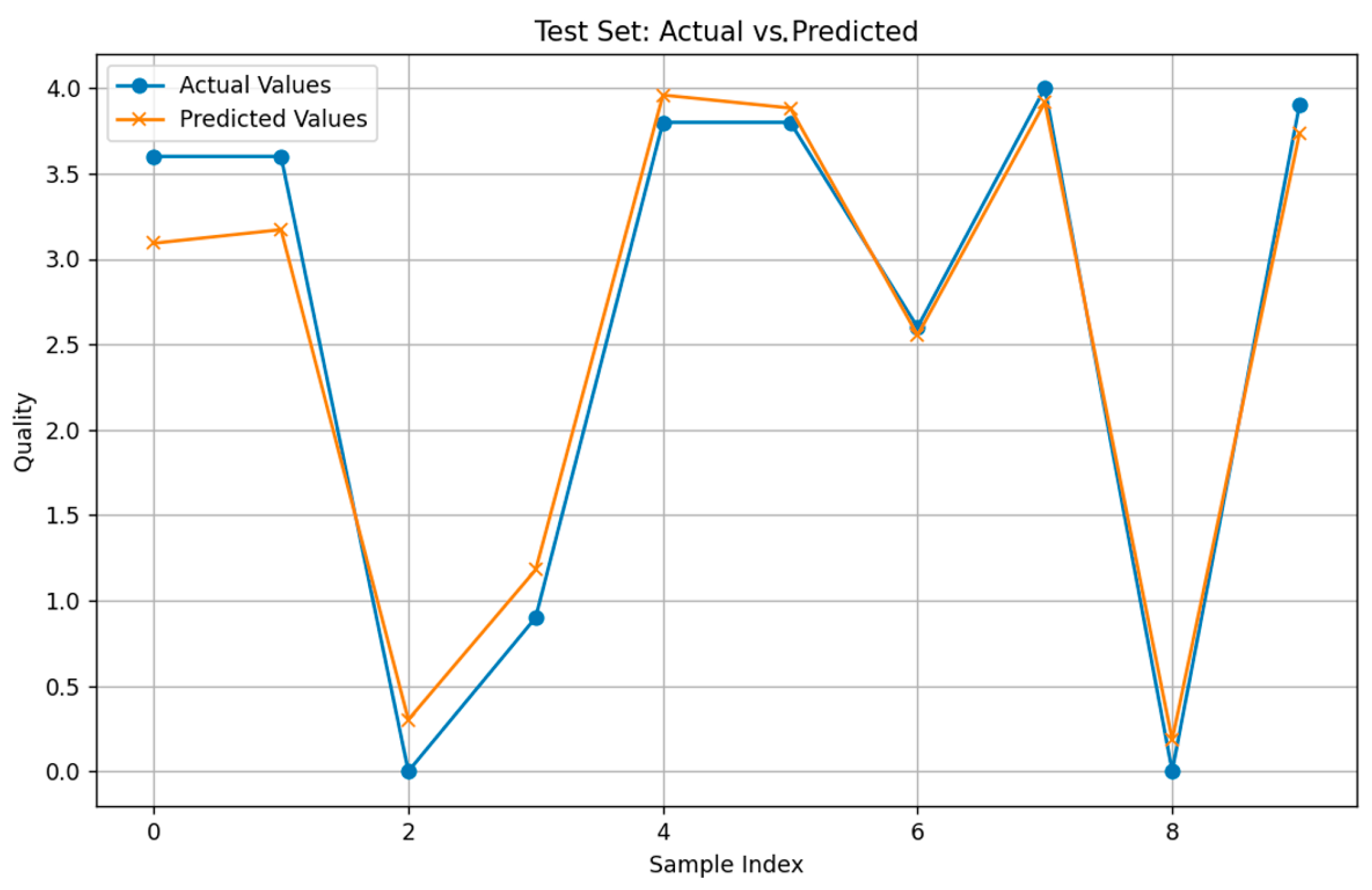Choose the orange predicted marker at sample index 4

(664, 95)
